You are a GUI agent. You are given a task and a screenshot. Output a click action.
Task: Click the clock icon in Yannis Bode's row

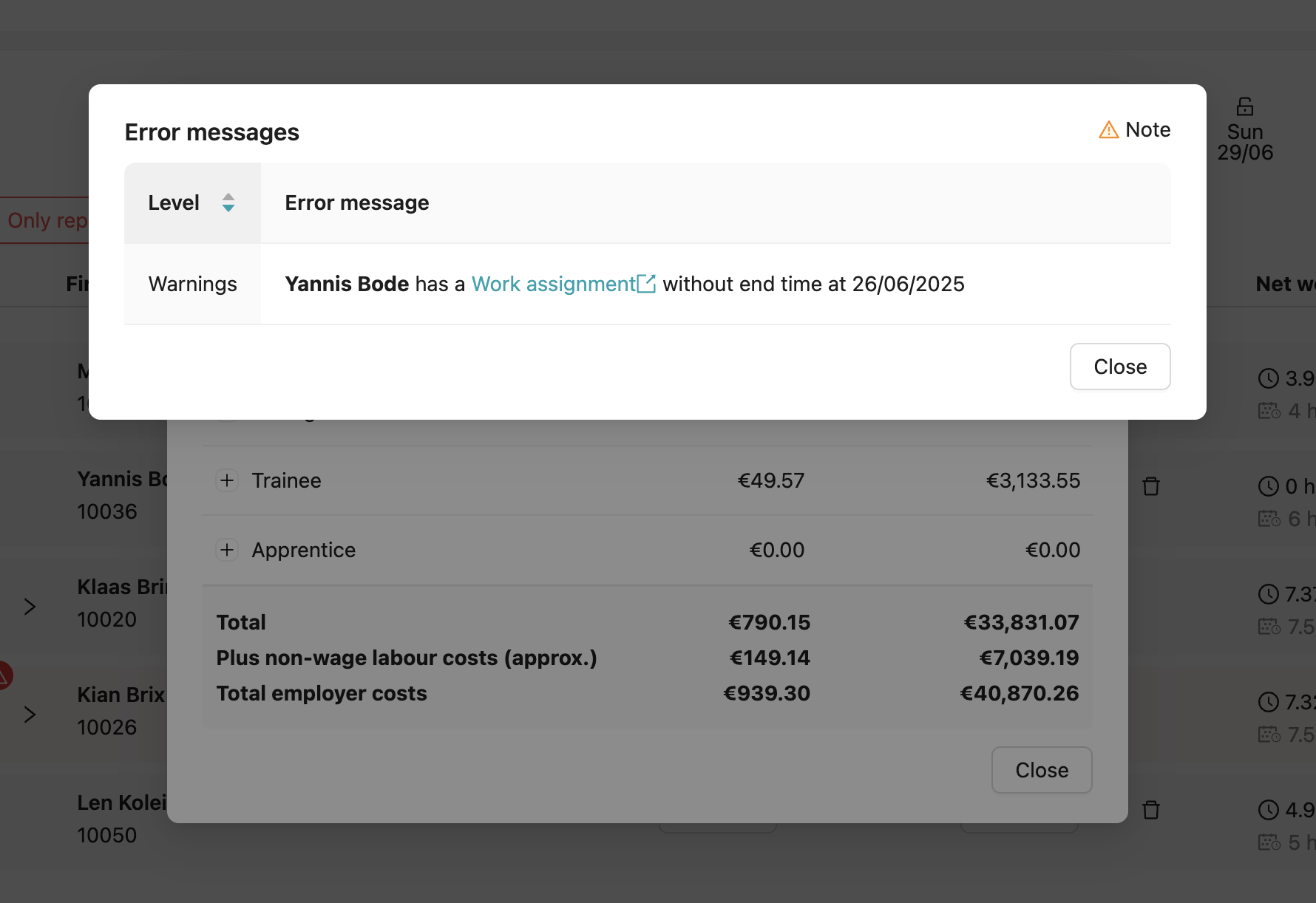(1269, 486)
